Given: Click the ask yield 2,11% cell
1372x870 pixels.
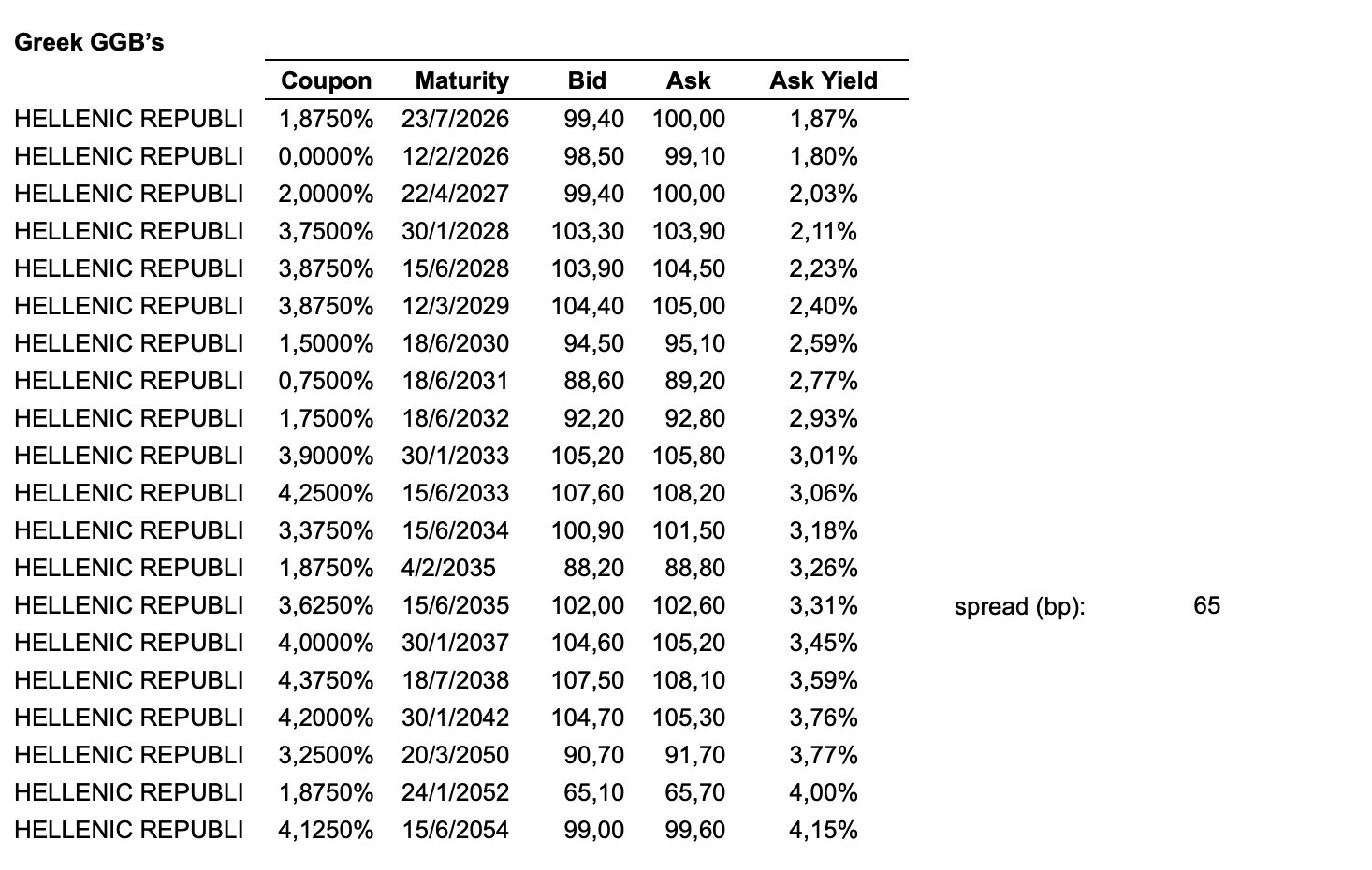Looking at the screenshot, I should coord(824,231).
